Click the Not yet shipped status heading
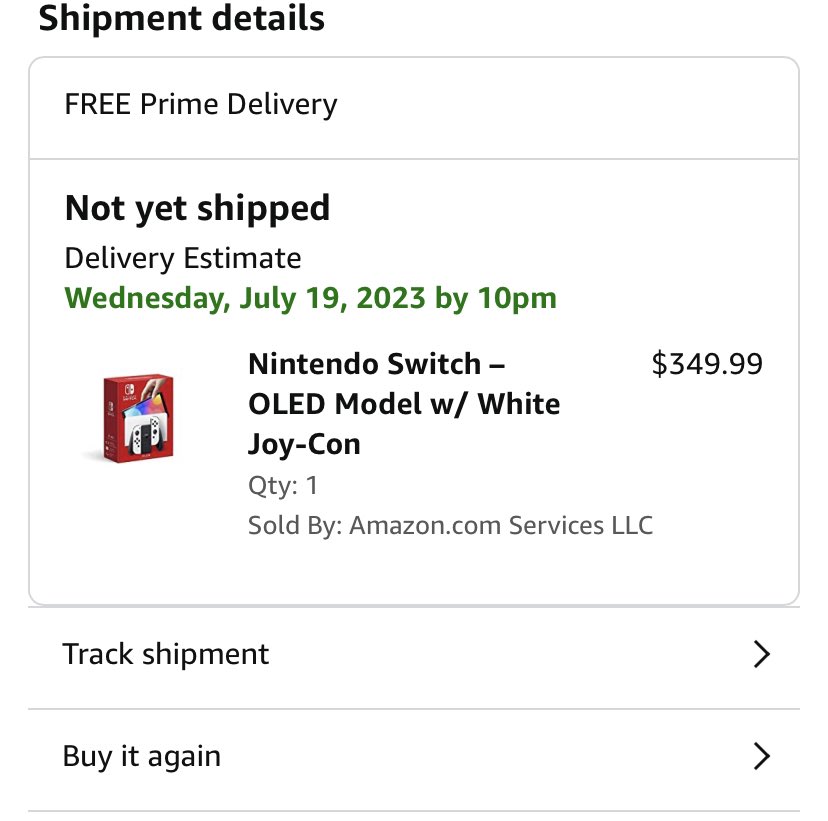 pyautogui.click(x=197, y=208)
